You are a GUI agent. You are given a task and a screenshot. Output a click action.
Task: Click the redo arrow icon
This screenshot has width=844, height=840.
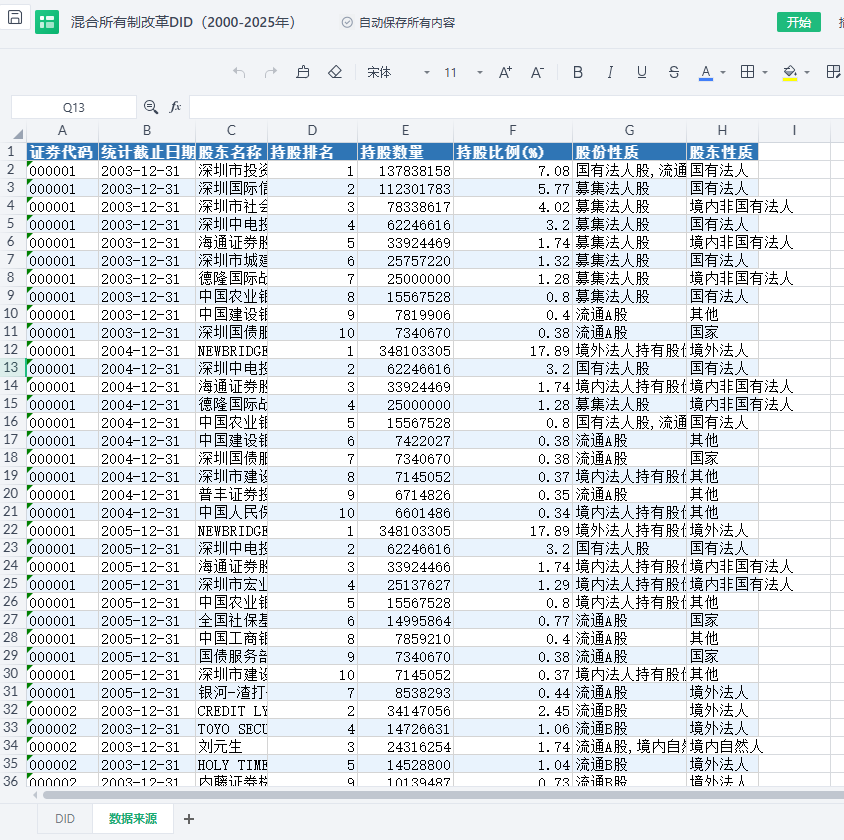click(x=270, y=72)
